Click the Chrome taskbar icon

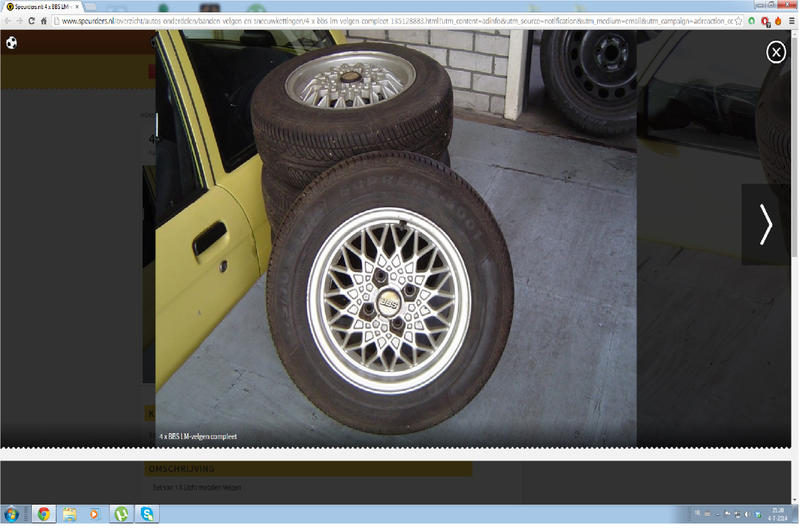point(44,514)
